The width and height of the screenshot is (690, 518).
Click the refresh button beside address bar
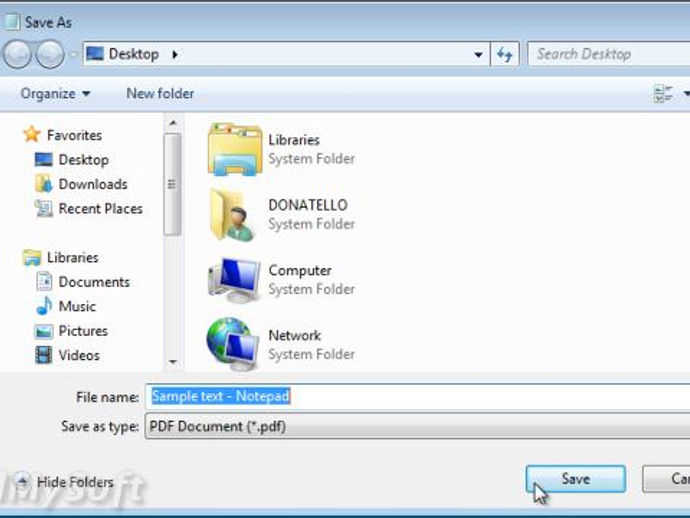point(505,55)
